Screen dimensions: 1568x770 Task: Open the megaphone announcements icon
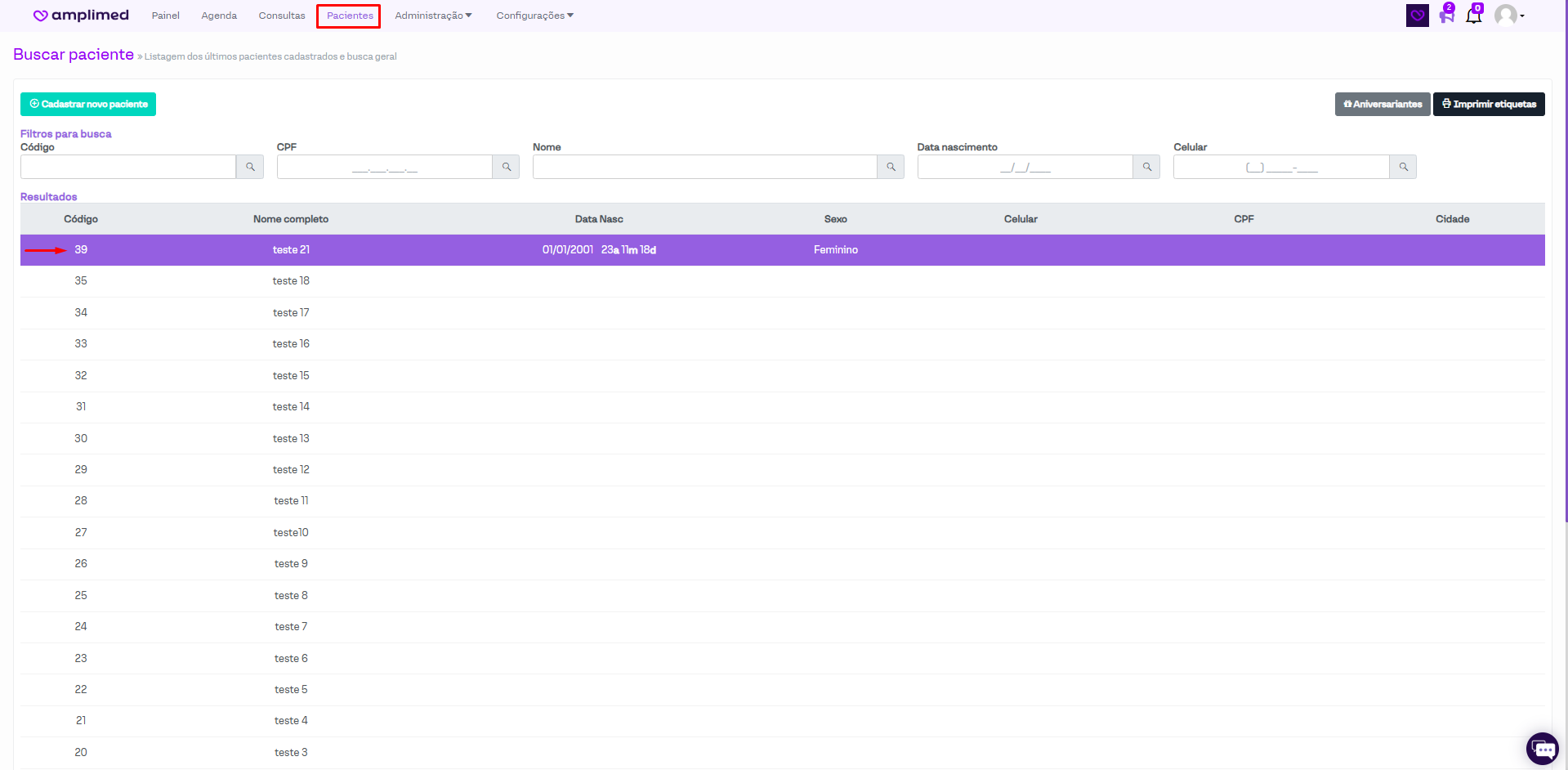point(1446,16)
